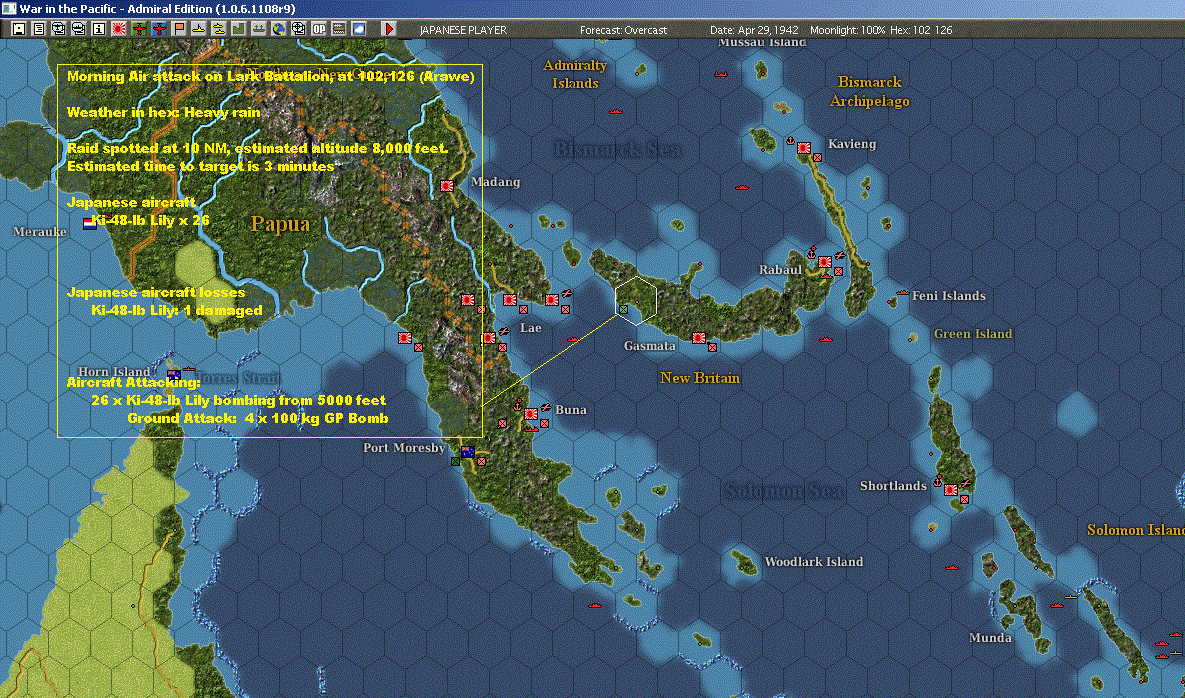The image size is (1185, 698).
Task: Click the globe toolbar icon
Action: (279, 29)
